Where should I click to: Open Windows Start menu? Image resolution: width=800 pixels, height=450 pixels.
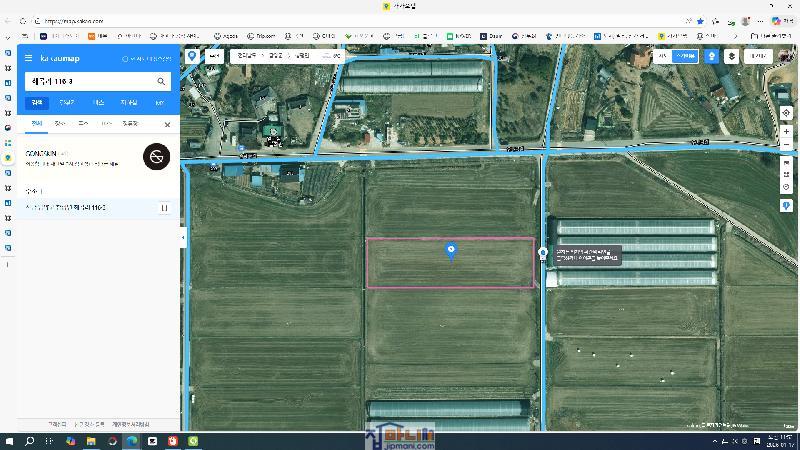click(x=9, y=441)
